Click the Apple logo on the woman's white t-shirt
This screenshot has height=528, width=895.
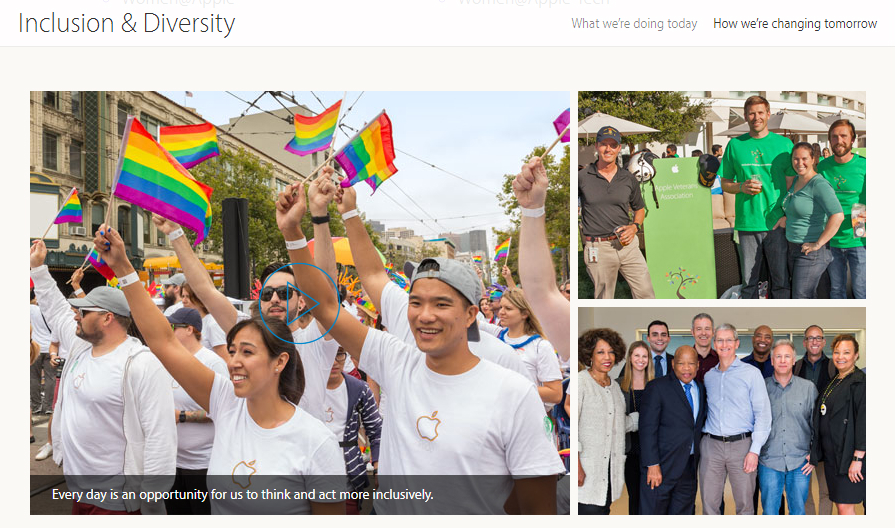[244, 473]
